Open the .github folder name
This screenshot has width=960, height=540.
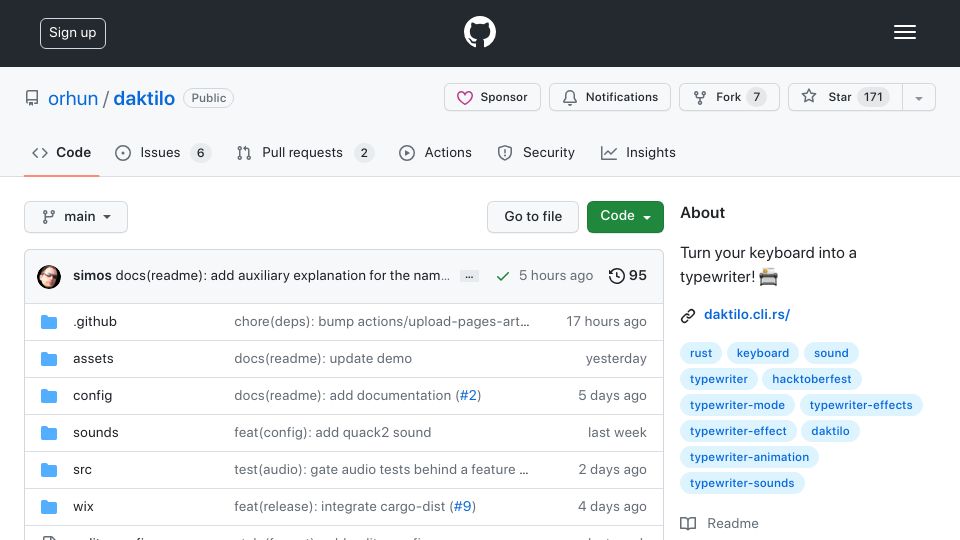point(95,321)
